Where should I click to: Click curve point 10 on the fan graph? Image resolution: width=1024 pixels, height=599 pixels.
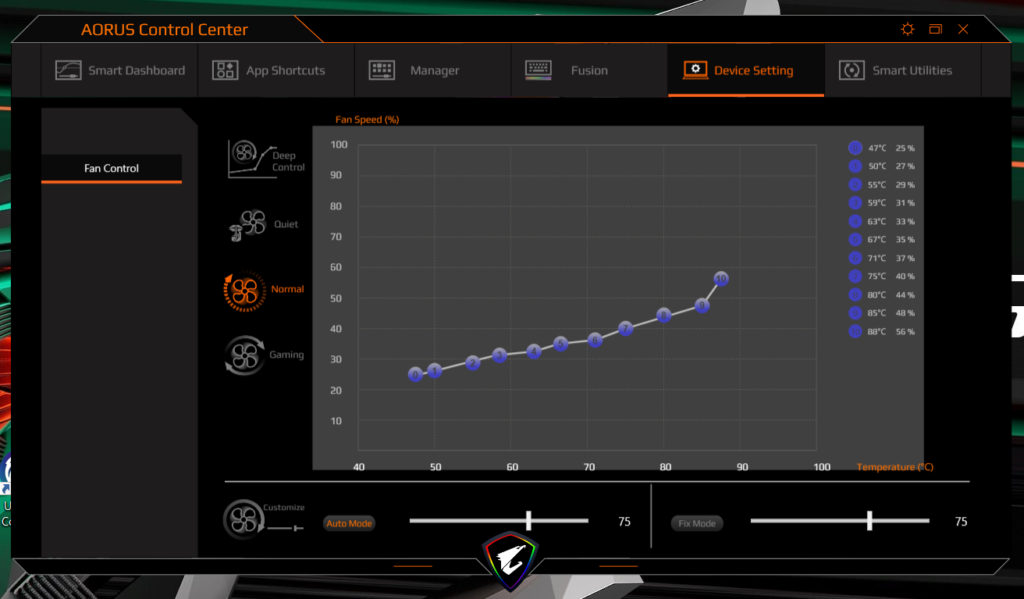click(x=721, y=279)
